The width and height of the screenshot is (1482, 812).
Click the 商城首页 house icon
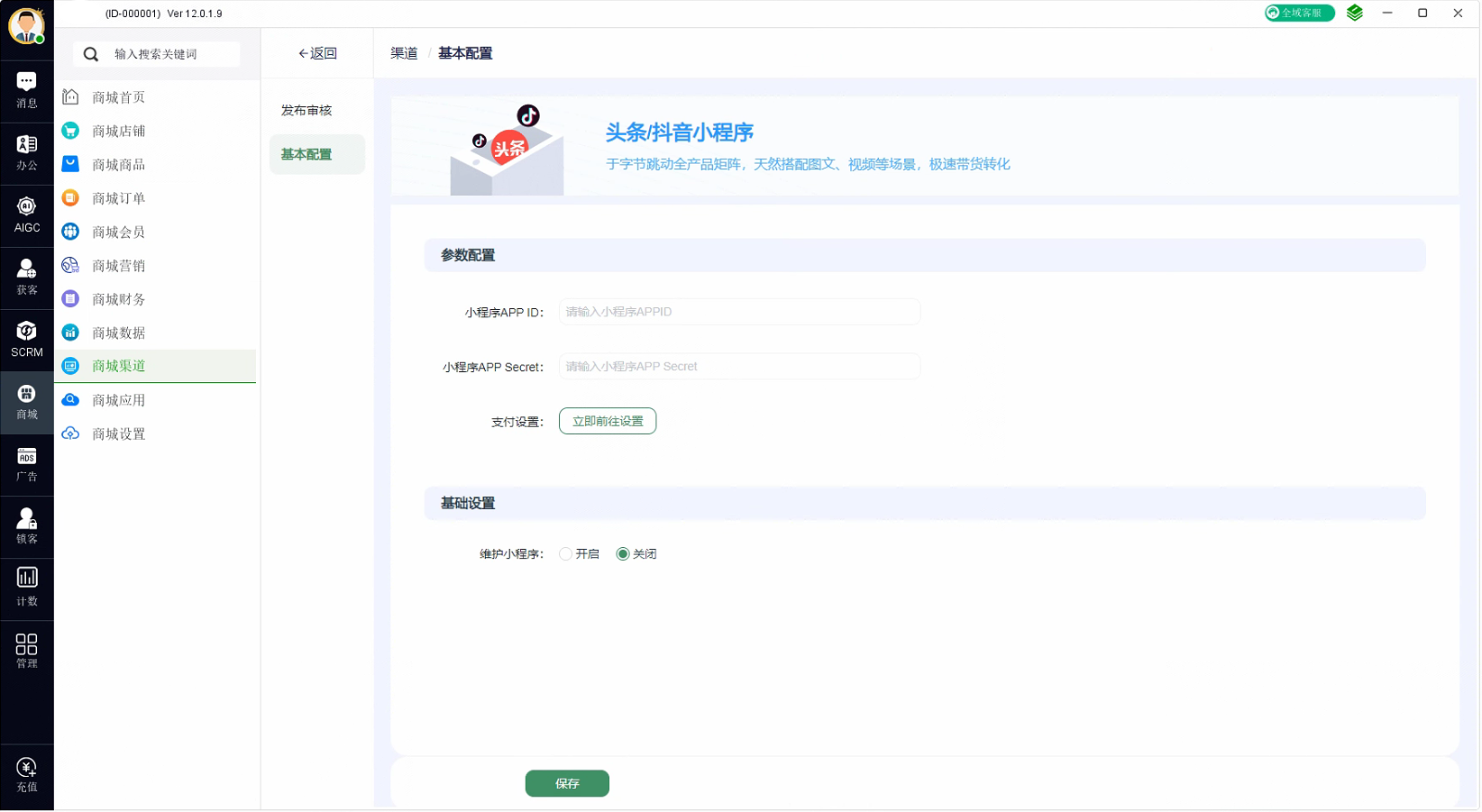click(70, 96)
